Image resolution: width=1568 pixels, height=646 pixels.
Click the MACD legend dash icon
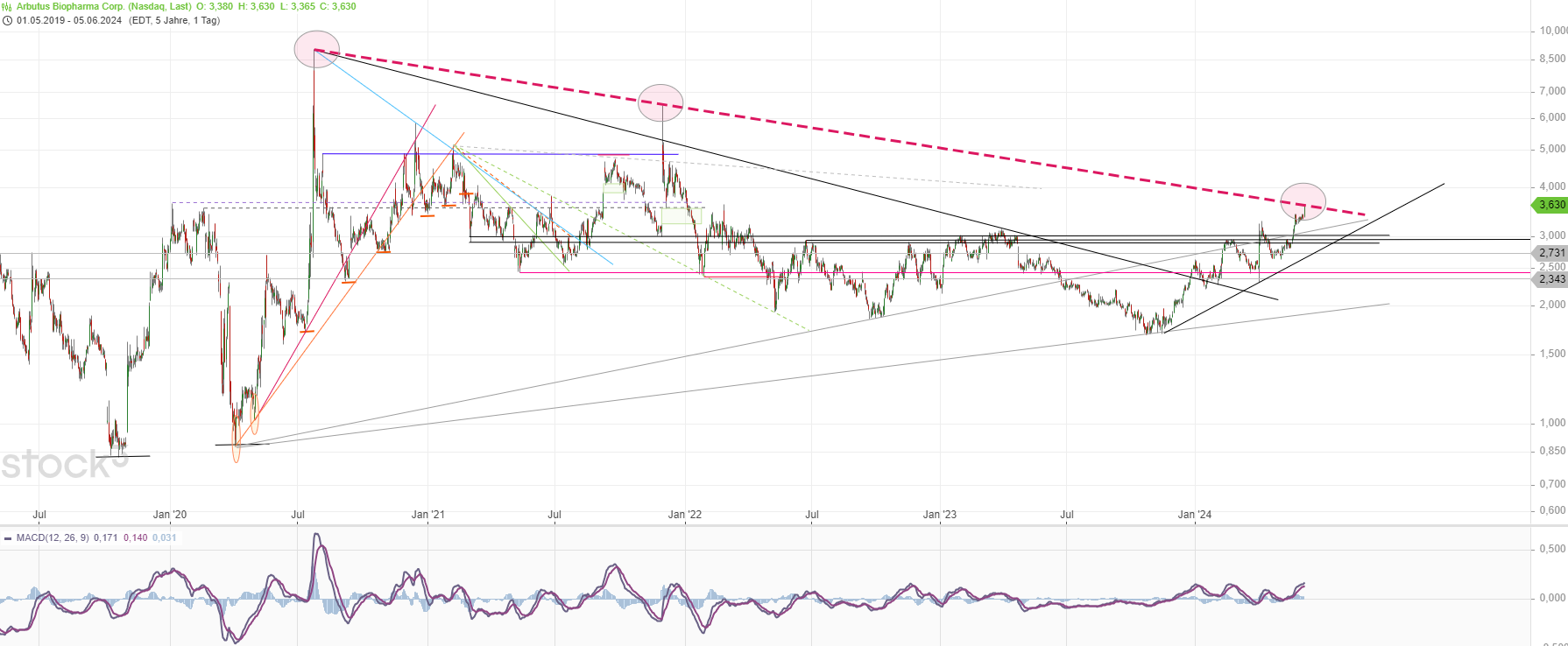point(8,538)
